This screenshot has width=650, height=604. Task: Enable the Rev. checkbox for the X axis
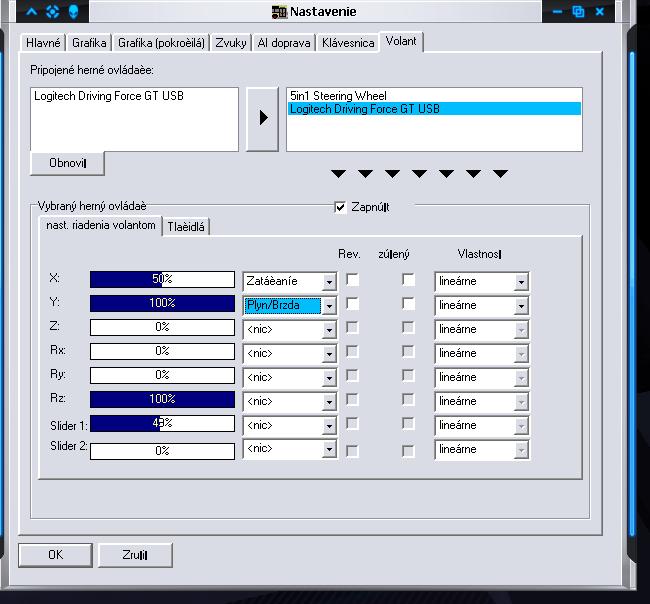pos(352,281)
